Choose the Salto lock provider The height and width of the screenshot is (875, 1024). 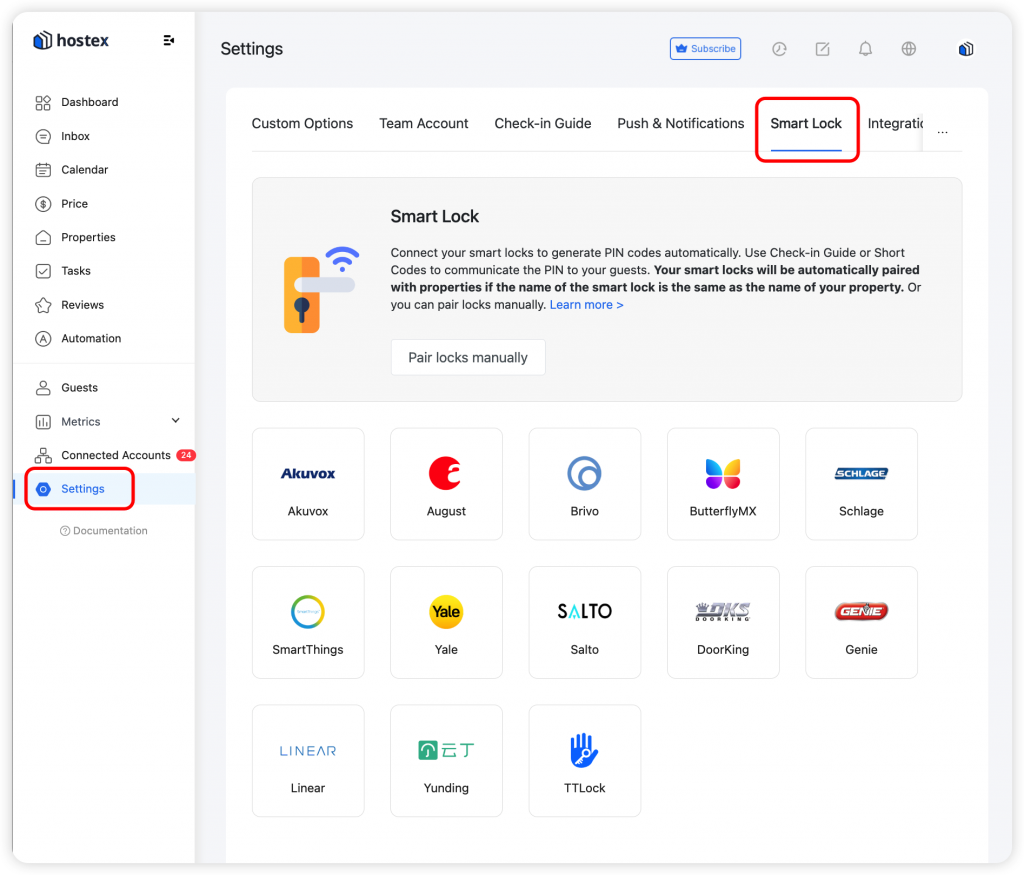[x=584, y=622]
